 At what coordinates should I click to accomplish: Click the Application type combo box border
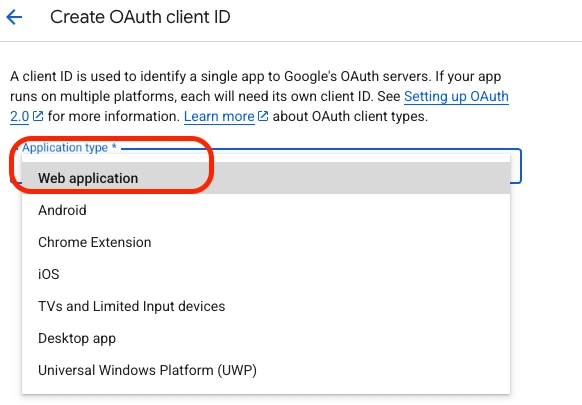tap(516, 166)
